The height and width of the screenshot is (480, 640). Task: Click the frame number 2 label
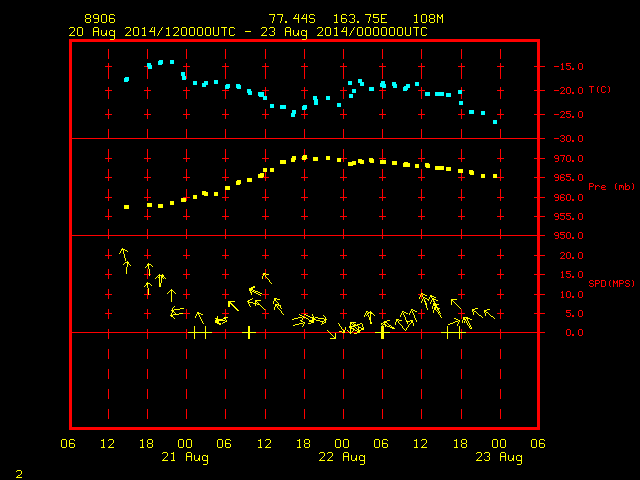coord(19,474)
